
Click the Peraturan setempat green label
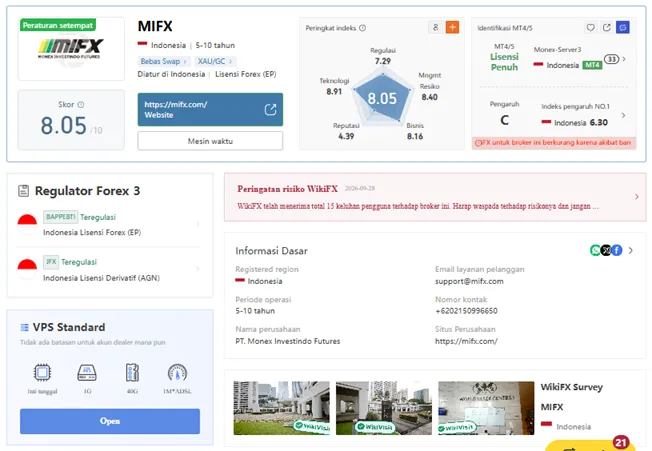[58, 25]
